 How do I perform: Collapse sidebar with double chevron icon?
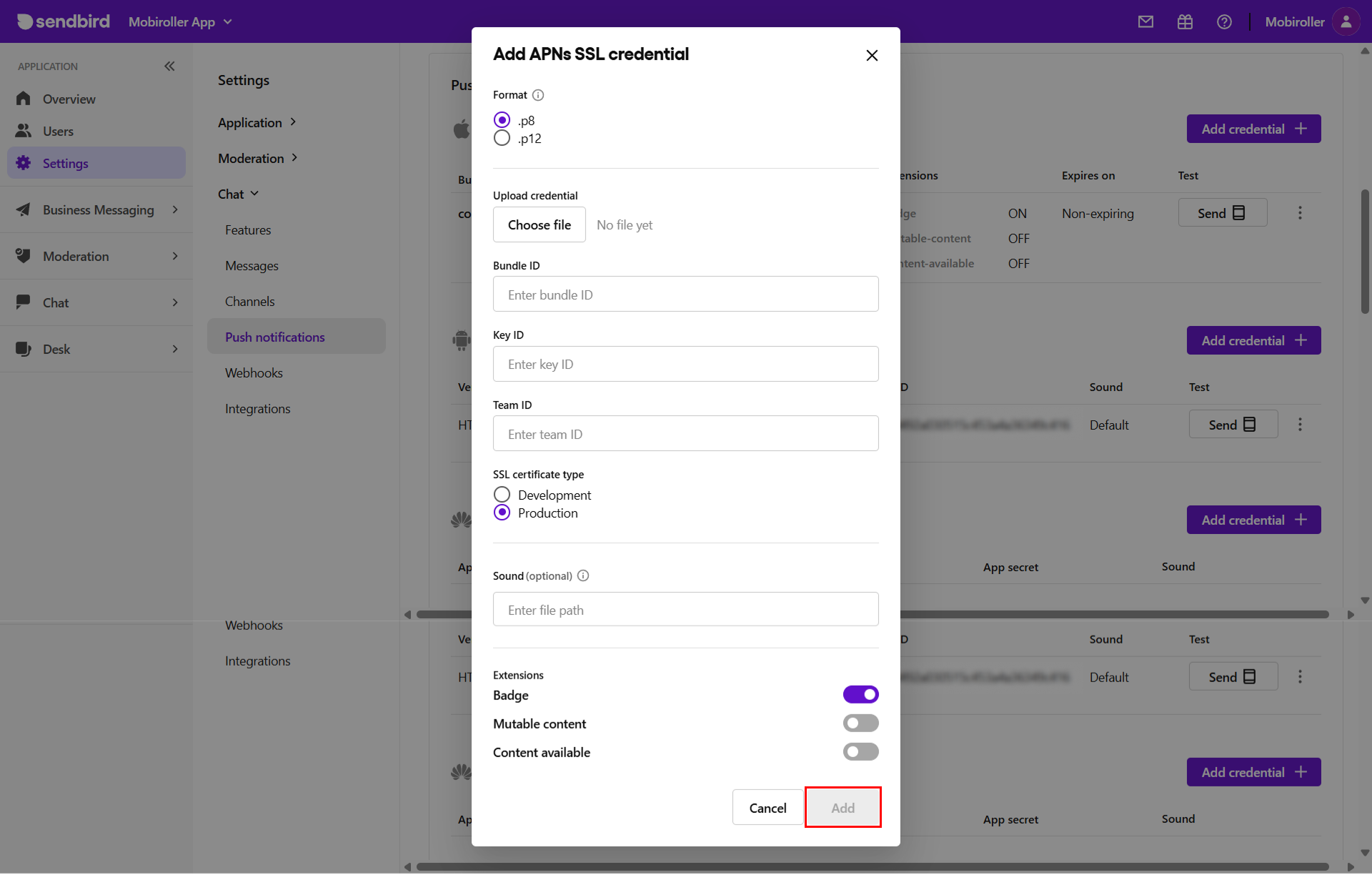click(169, 66)
